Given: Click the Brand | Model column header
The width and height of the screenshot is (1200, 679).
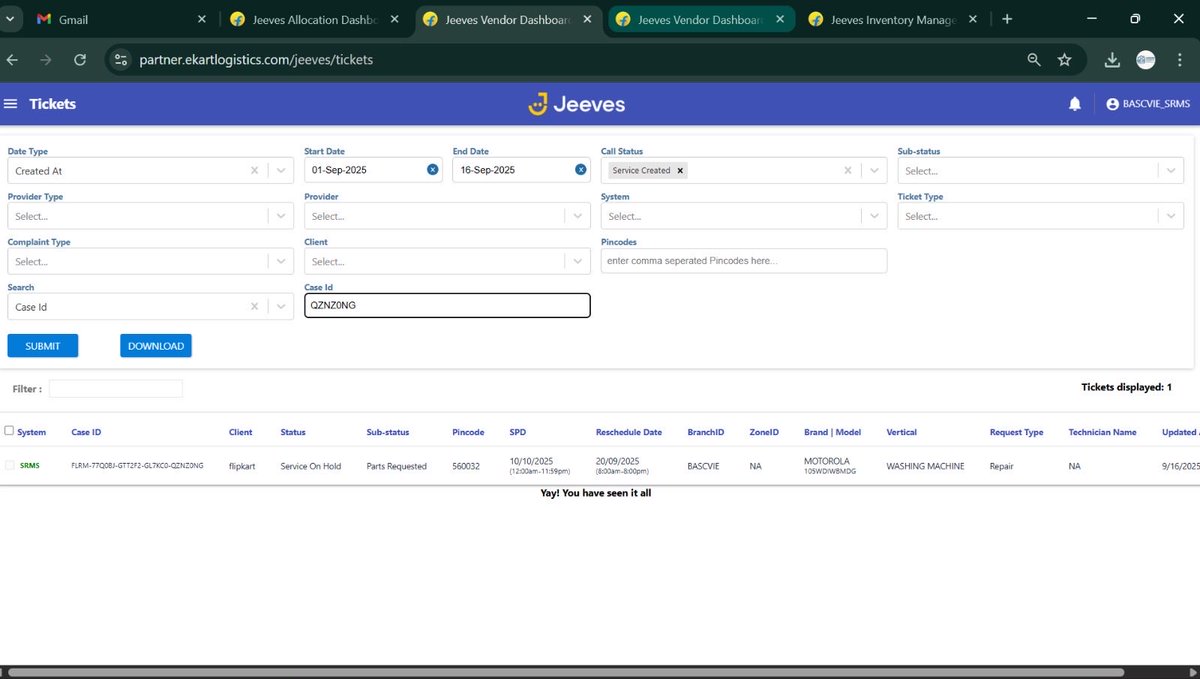Looking at the screenshot, I should (x=832, y=432).
